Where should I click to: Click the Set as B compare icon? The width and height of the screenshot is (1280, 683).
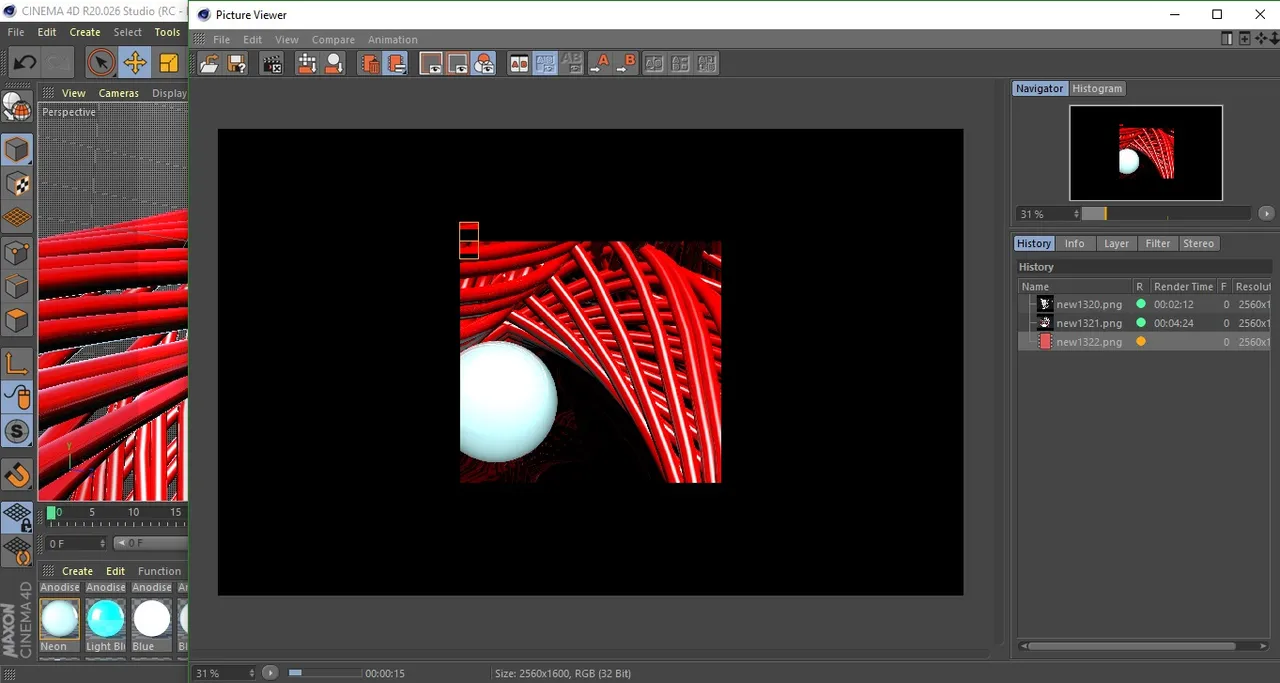(626, 63)
